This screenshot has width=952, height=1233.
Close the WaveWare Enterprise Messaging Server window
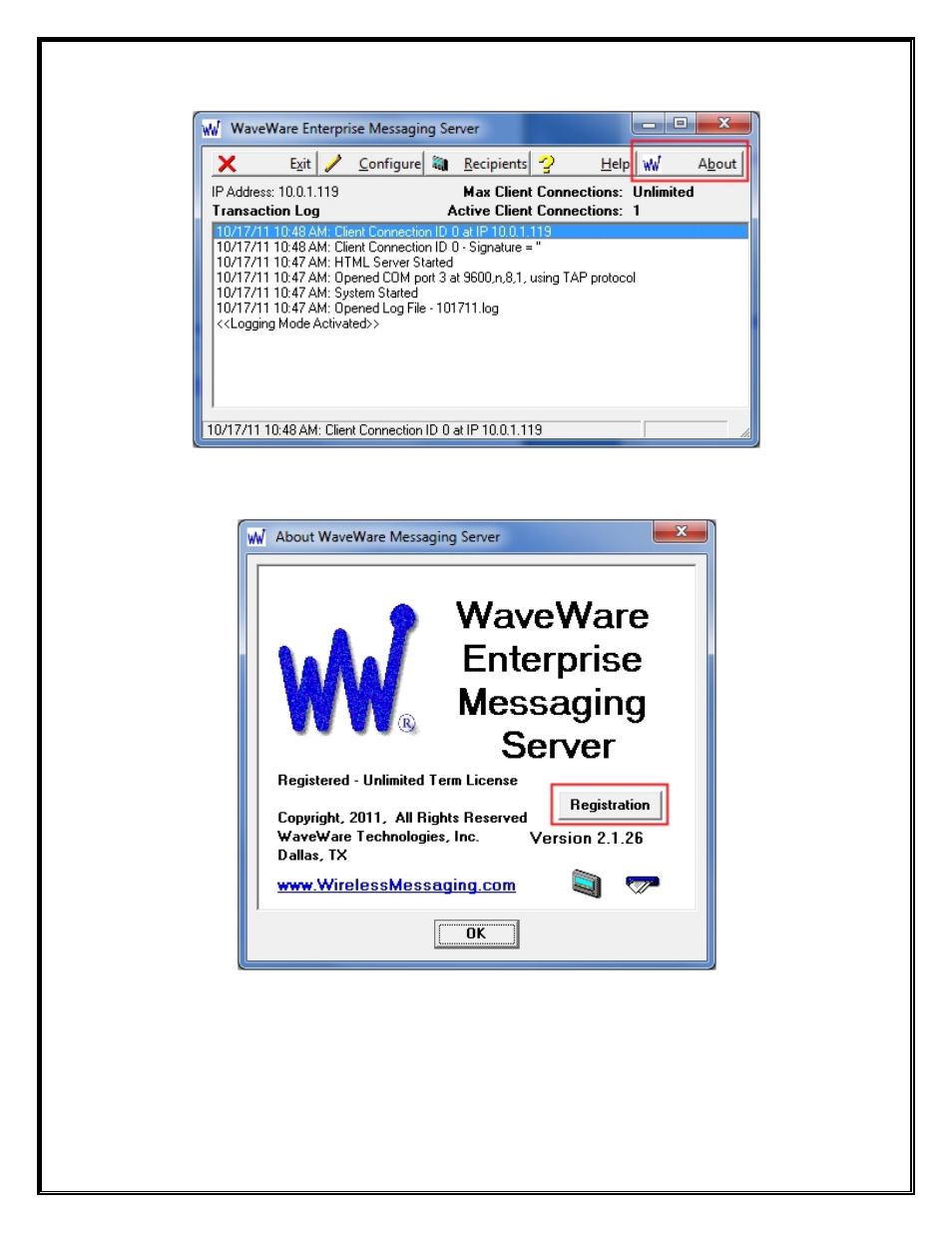click(x=723, y=124)
